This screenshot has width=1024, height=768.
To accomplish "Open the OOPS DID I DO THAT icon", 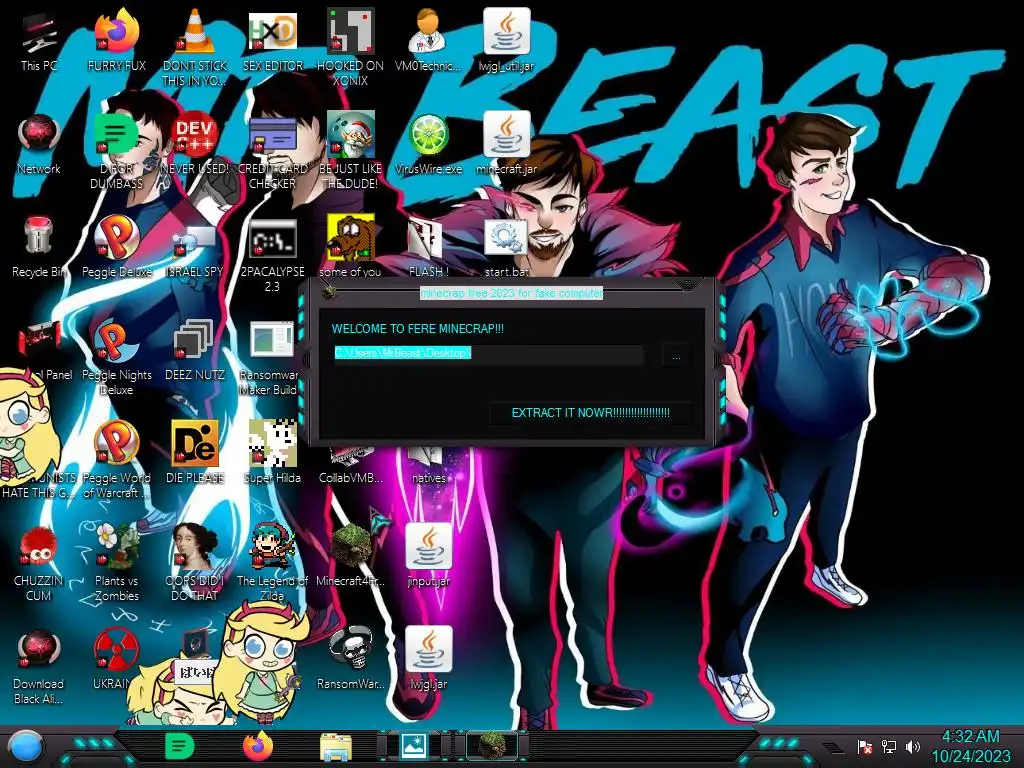I will 195,563.
